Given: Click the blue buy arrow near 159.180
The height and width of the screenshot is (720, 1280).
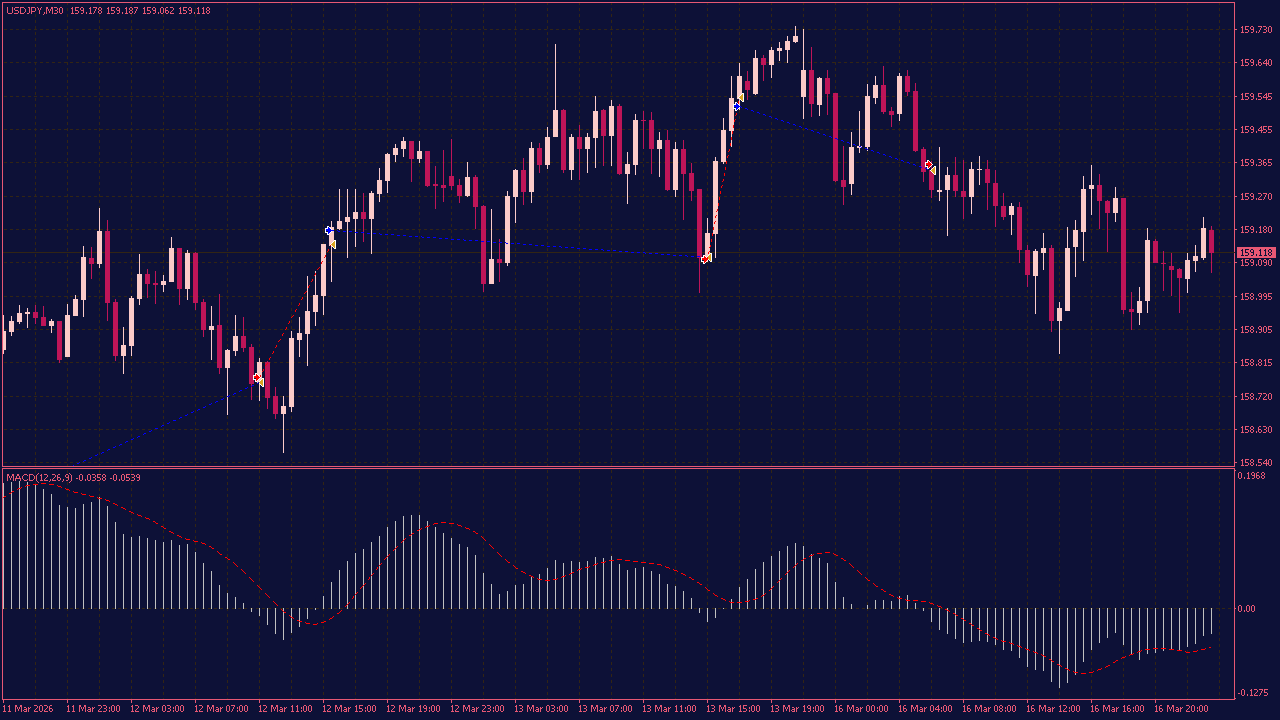Looking at the screenshot, I should (329, 231).
